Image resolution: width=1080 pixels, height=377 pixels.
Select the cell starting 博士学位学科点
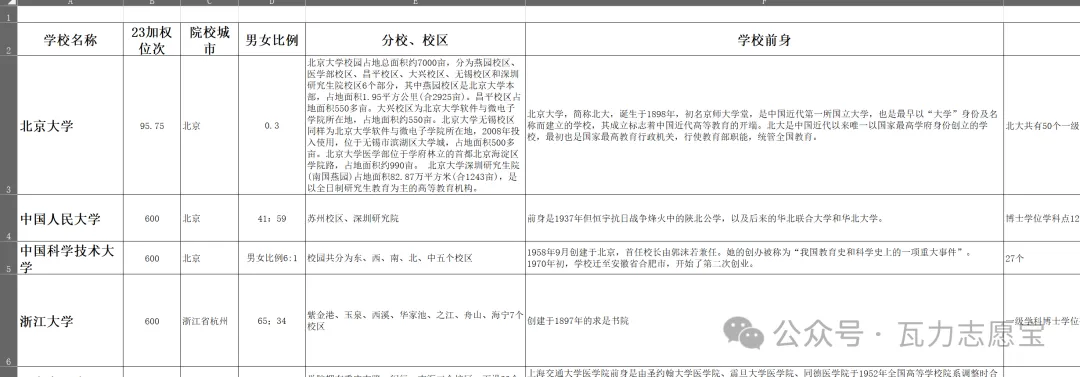[x=1041, y=218]
